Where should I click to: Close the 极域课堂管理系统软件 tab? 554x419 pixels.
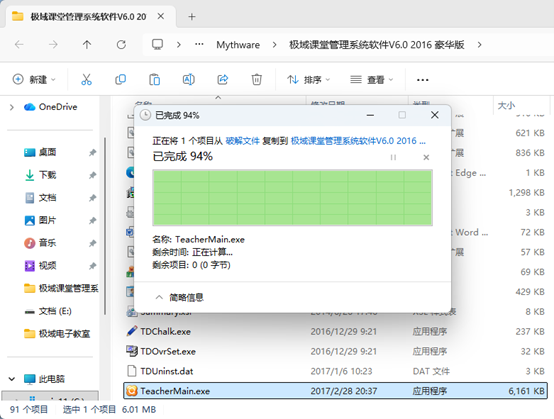coord(161,16)
